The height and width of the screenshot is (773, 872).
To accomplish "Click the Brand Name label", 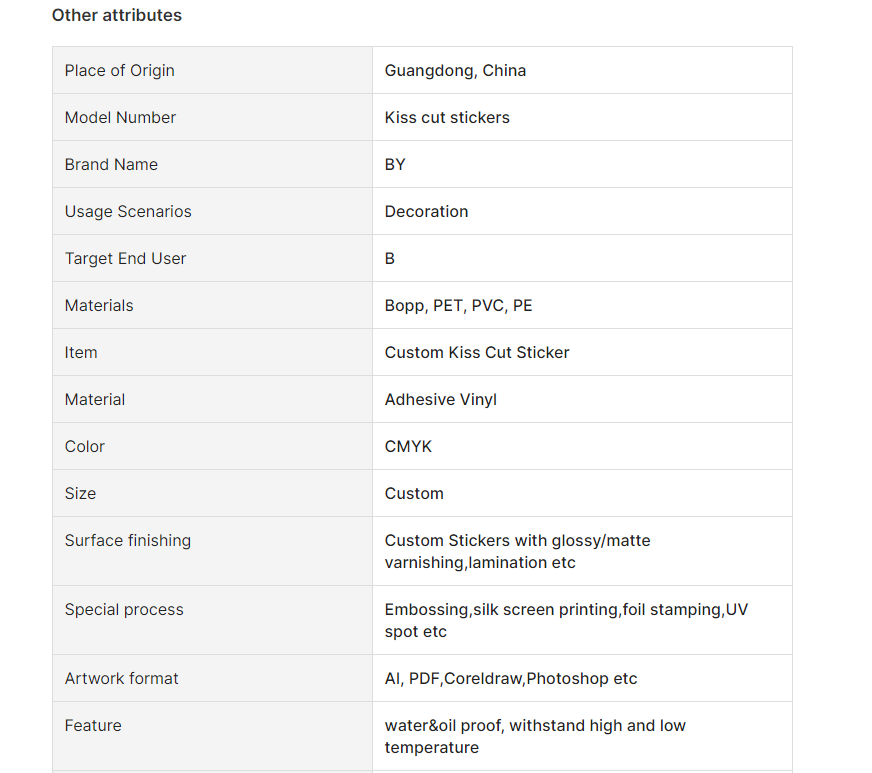I will [x=111, y=165].
